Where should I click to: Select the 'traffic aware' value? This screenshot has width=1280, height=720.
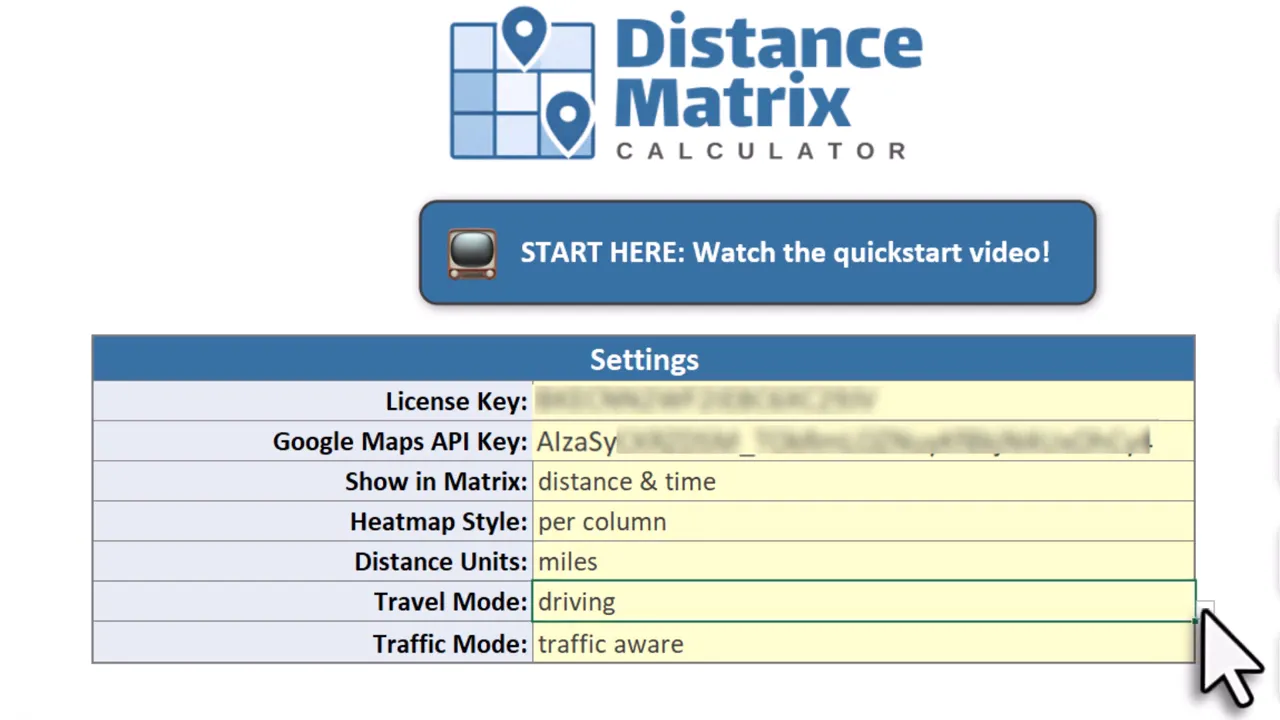tap(610, 643)
